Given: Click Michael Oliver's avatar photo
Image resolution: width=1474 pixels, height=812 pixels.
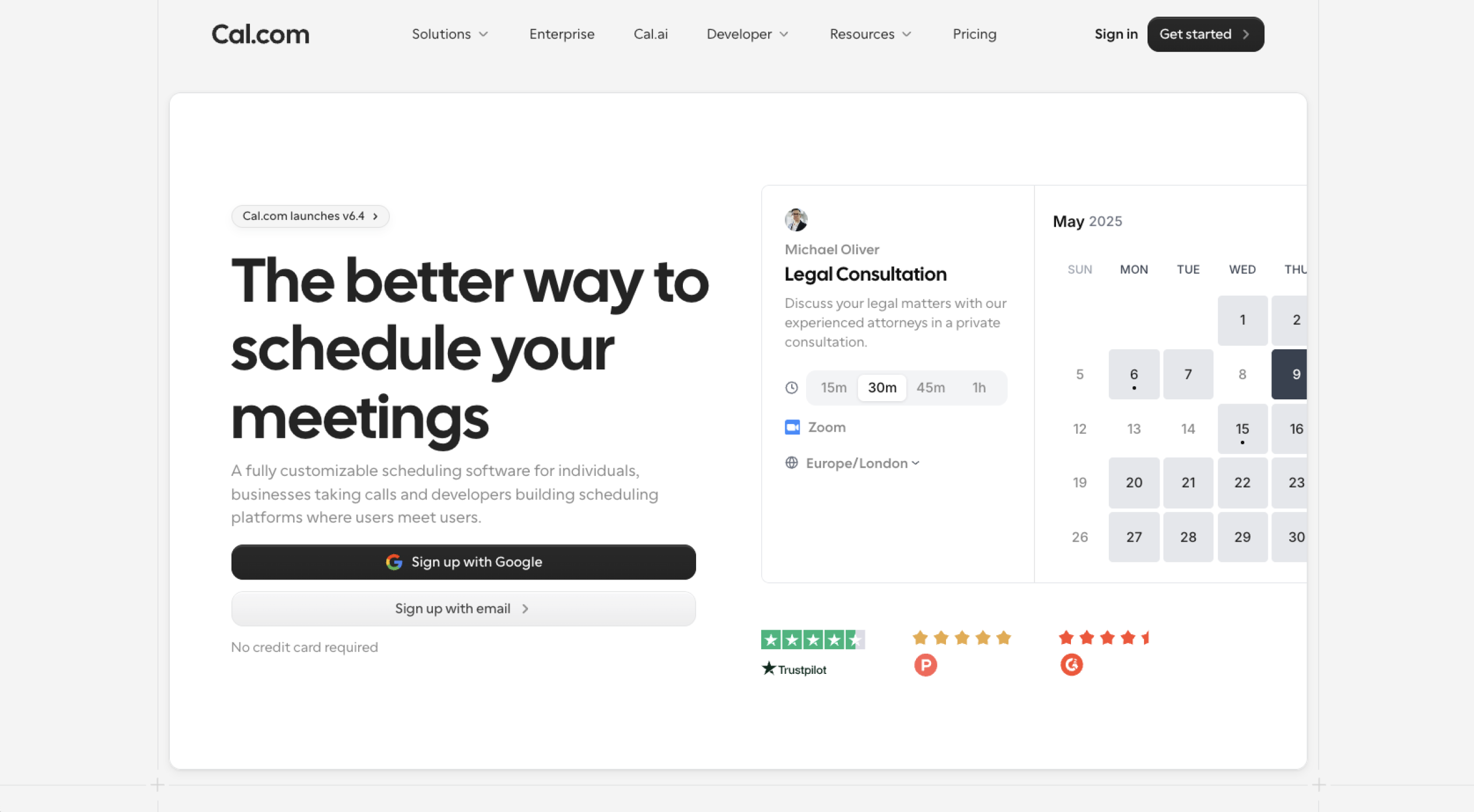Looking at the screenshot, I should click(796, 220).
